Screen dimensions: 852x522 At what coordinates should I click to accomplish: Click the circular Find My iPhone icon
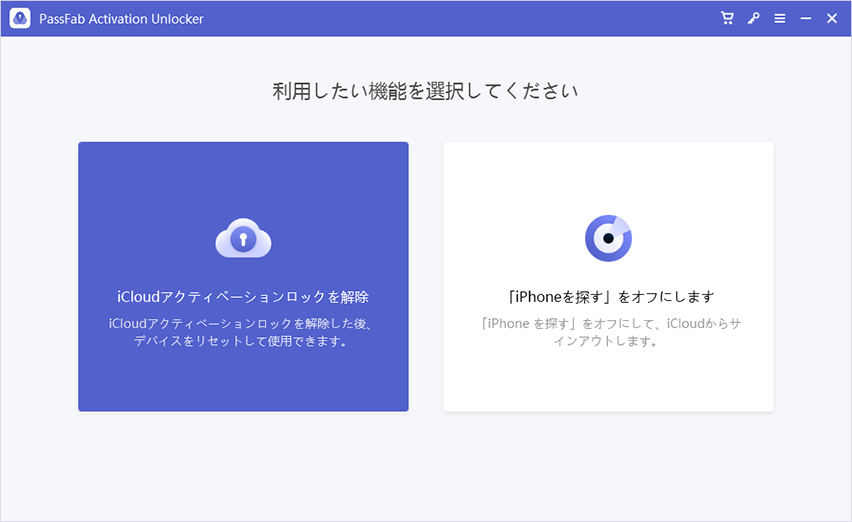pos(609,238)
